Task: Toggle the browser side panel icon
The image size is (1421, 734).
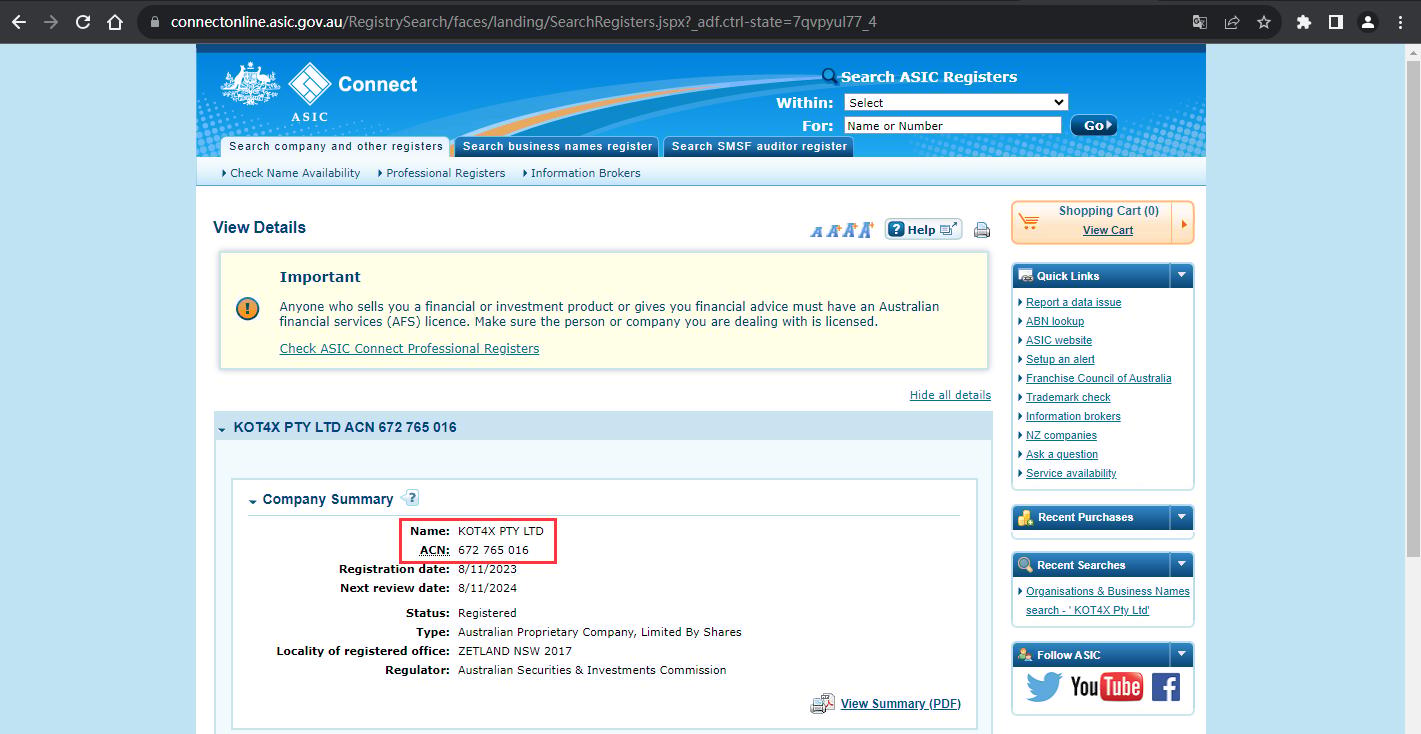Action: tap(1335, 22)
